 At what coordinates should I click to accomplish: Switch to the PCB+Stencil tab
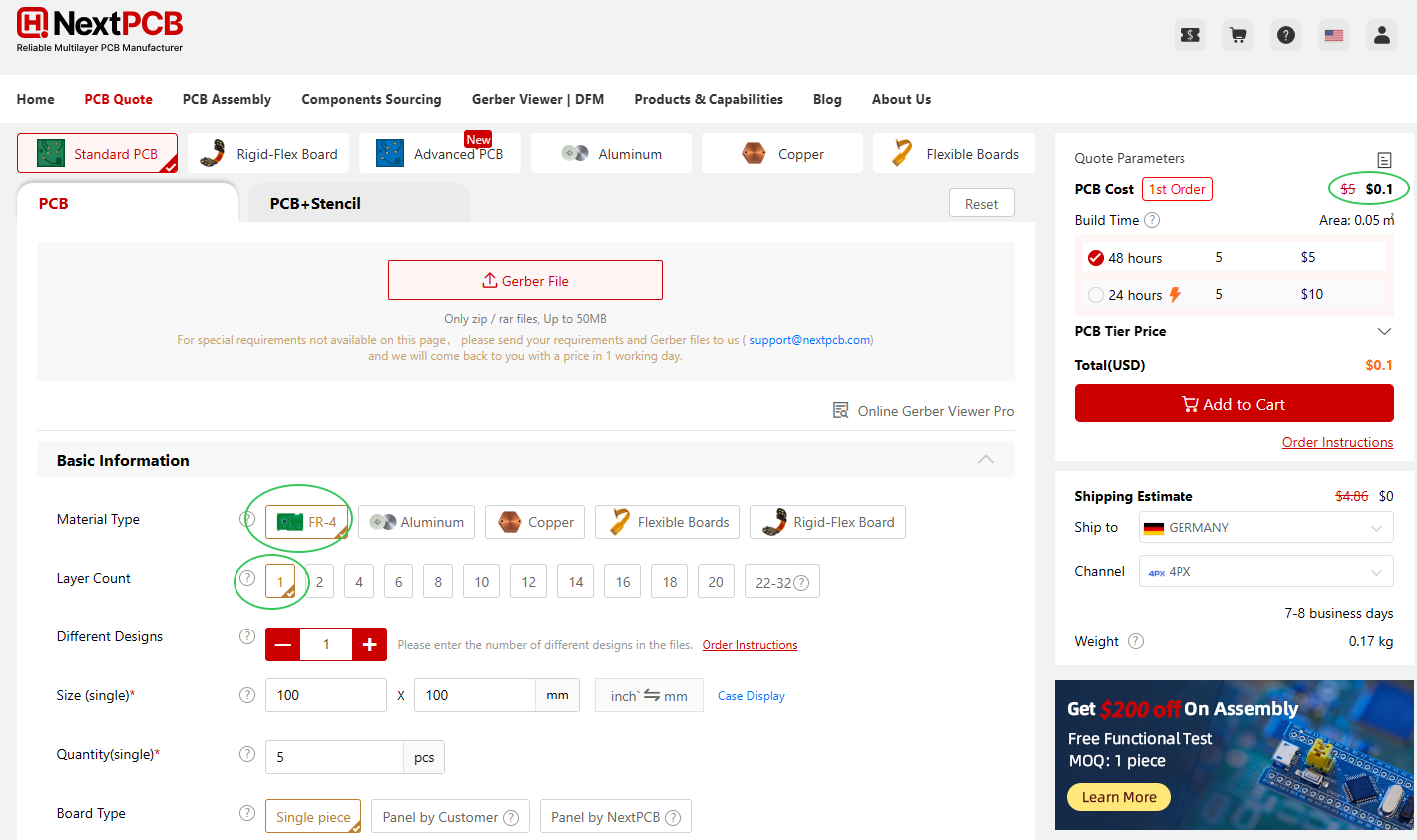pos(315,204)
